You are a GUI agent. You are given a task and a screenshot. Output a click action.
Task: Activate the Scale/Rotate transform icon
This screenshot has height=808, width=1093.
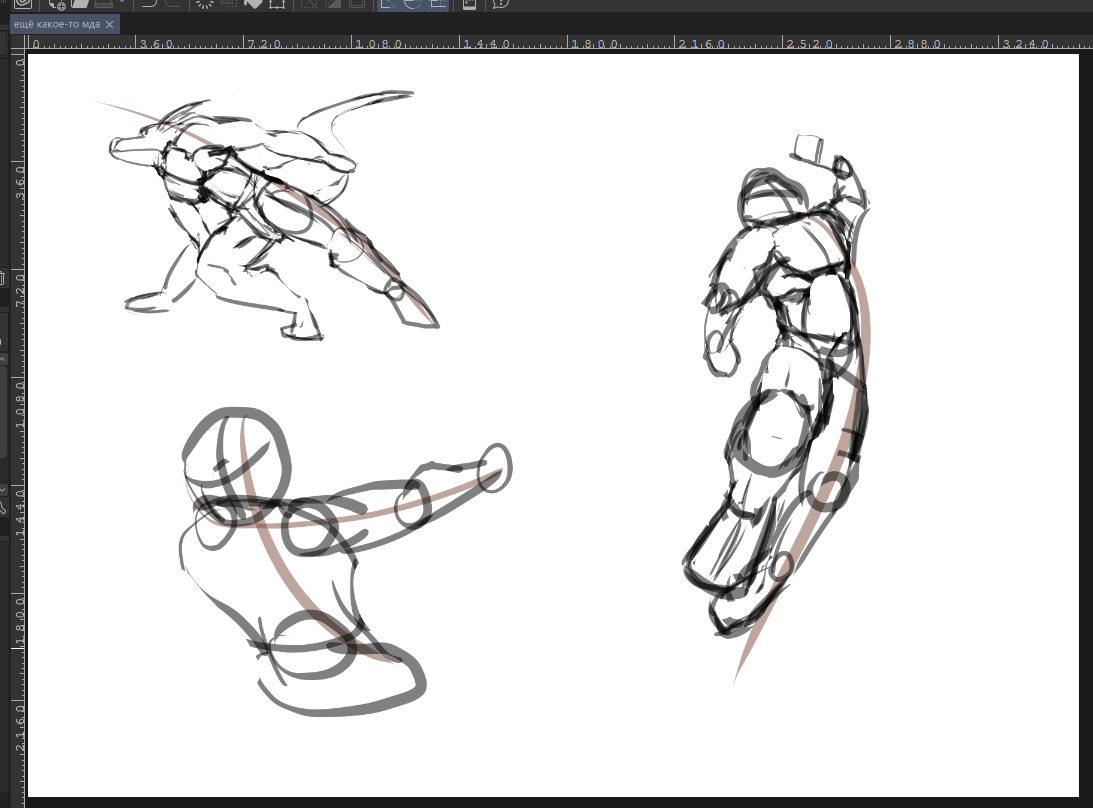click(x=277, y=4)
